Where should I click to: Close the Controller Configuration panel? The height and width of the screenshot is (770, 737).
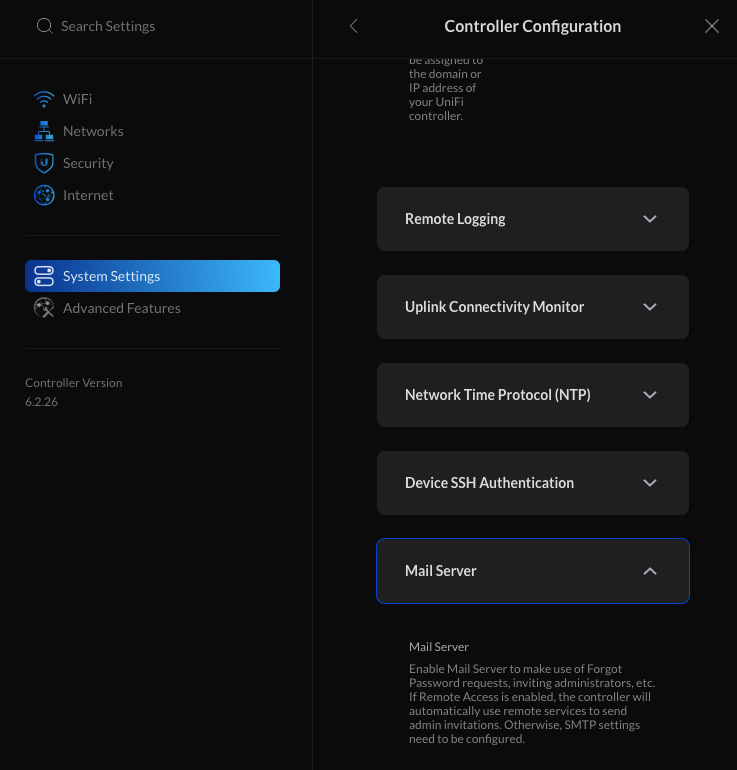711,26
